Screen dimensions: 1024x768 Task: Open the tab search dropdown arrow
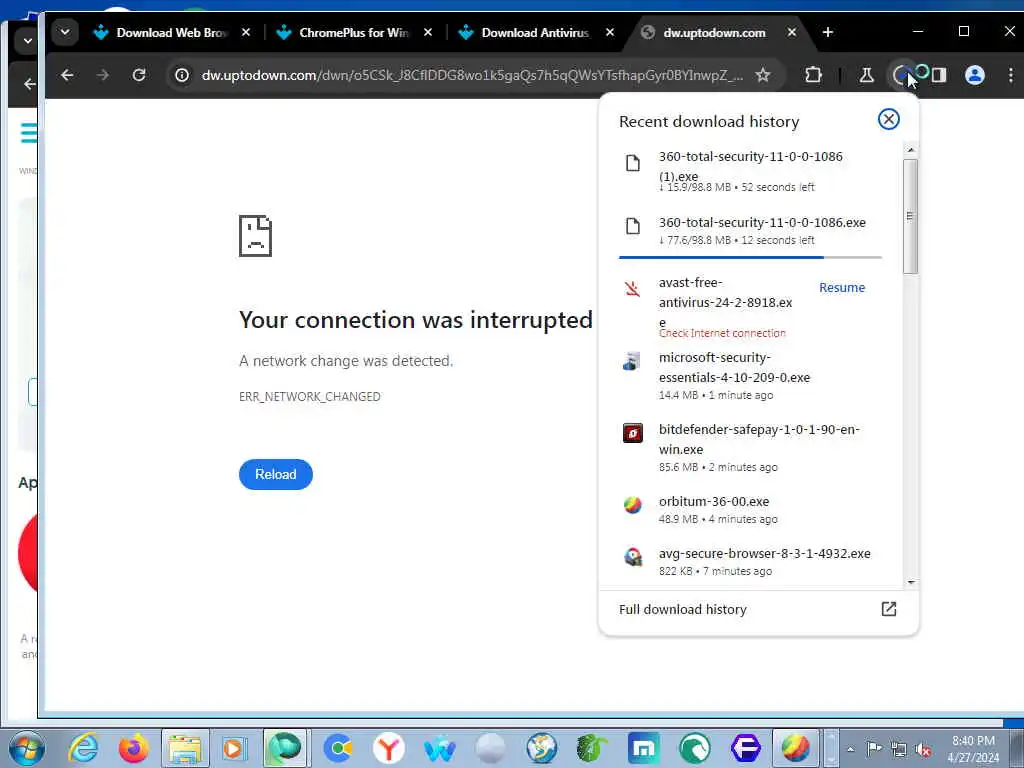[65, 31]
